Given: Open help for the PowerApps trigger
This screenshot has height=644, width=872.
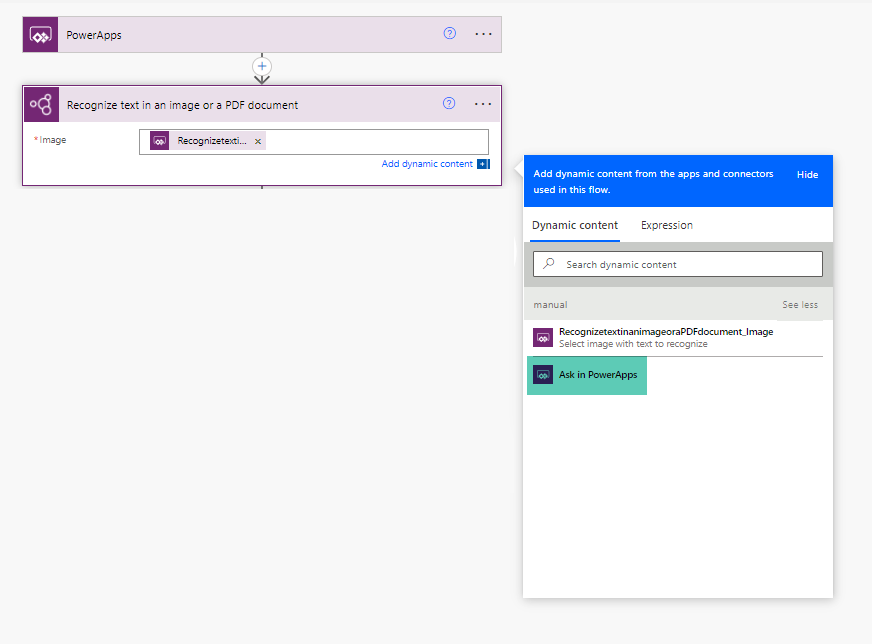Looking at the screenshot, I should [x=449, y=33].
